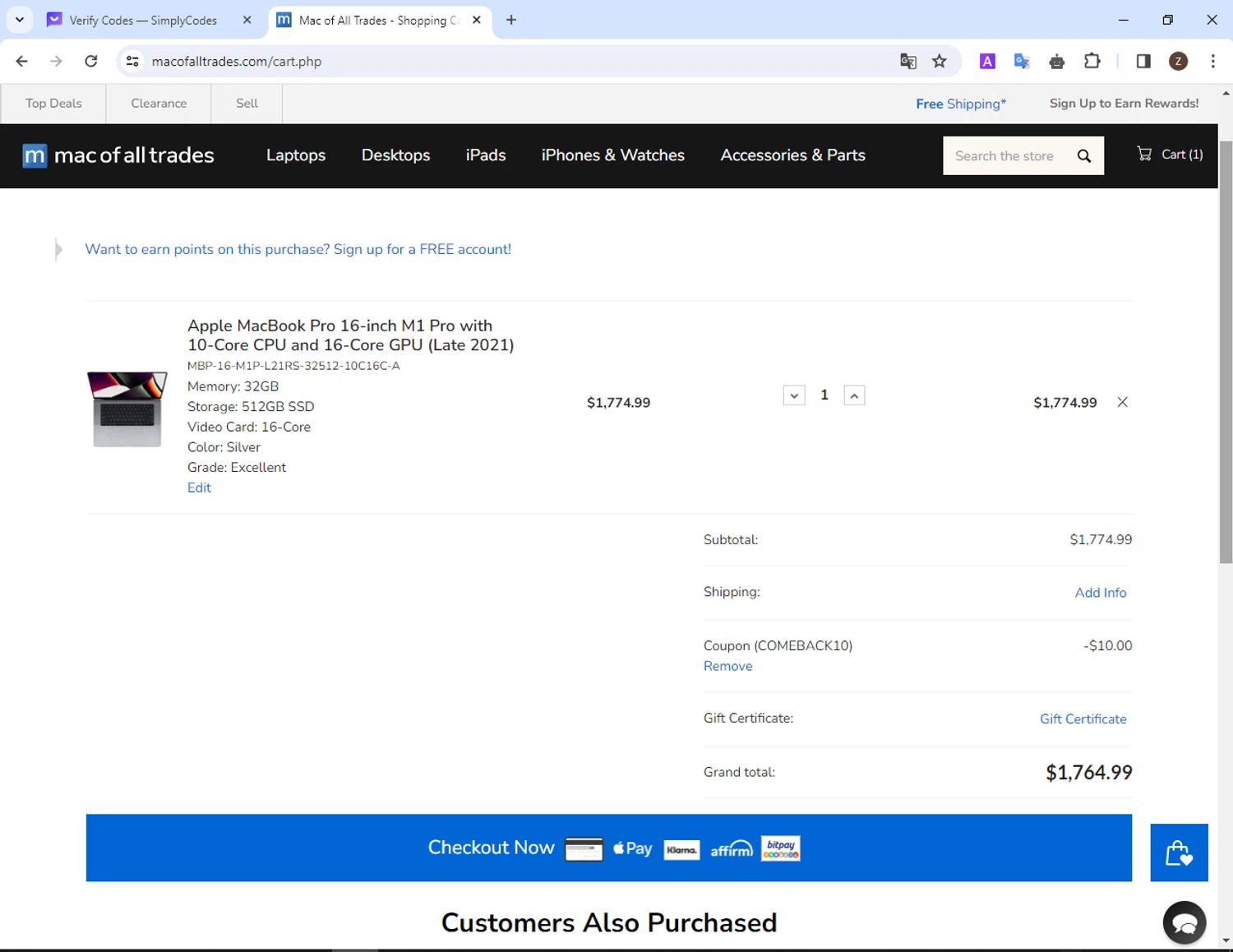The image size is (1233, 952).
Task: Click the MacBook Pro product title
Action: 350,335
